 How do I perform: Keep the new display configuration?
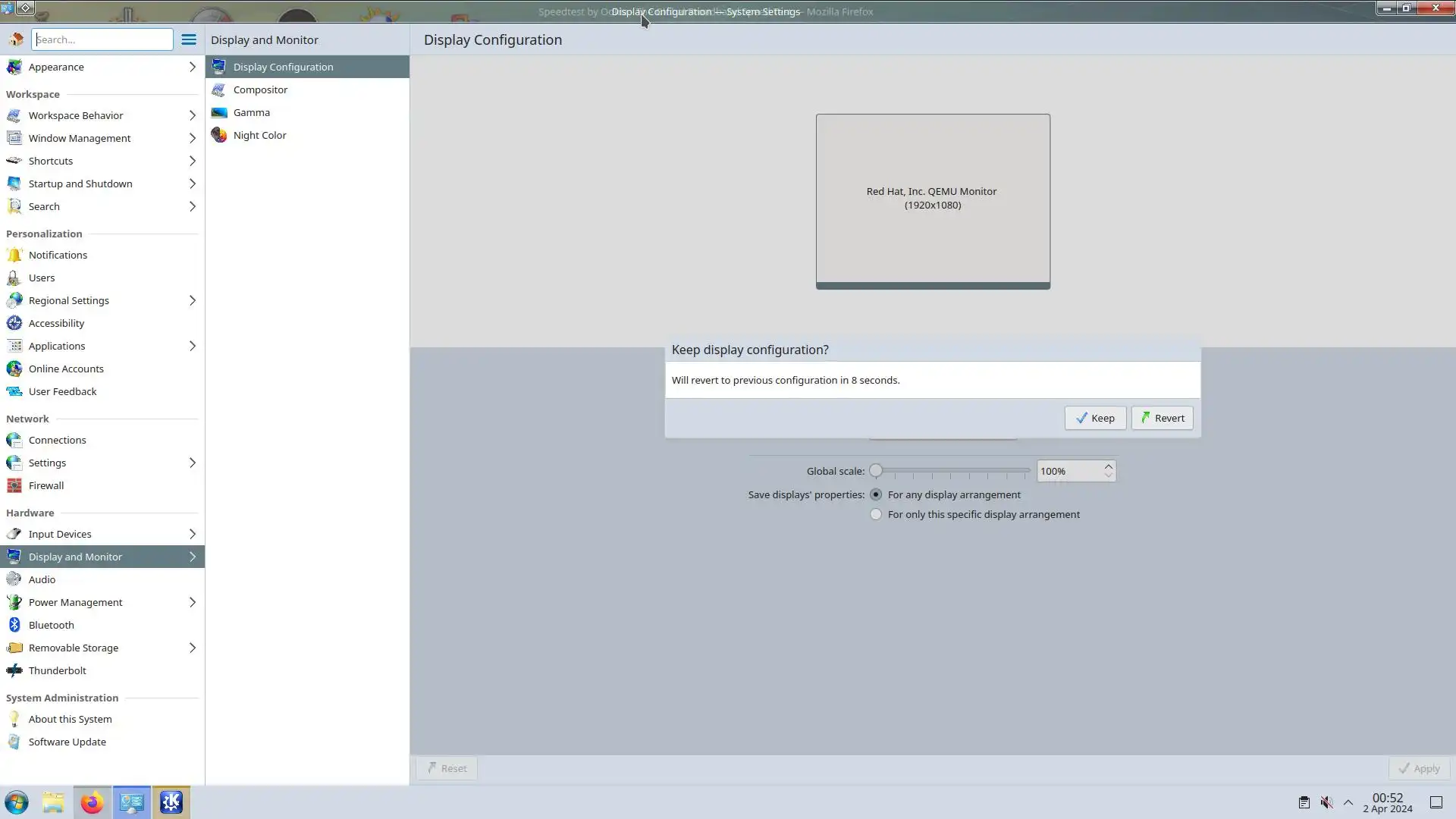click(x=1094, y=418)
